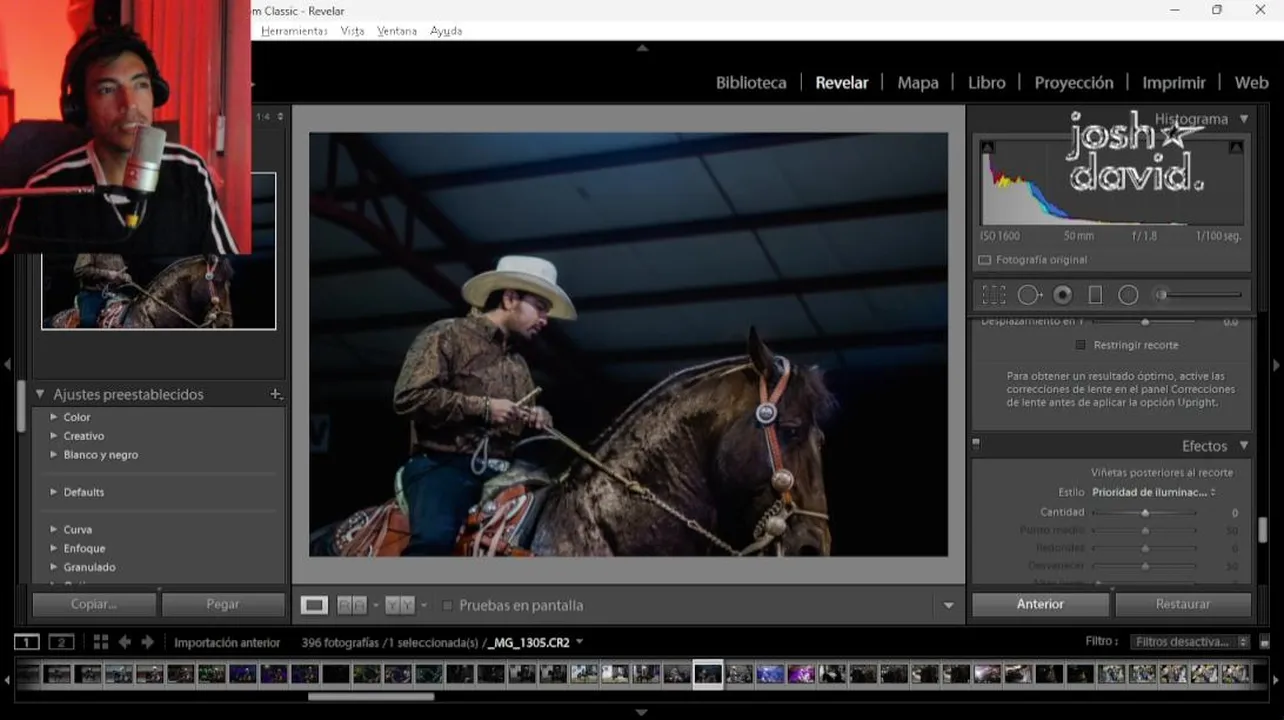Adjust the Desplazamiento en Y slider

click(1145, 322)
